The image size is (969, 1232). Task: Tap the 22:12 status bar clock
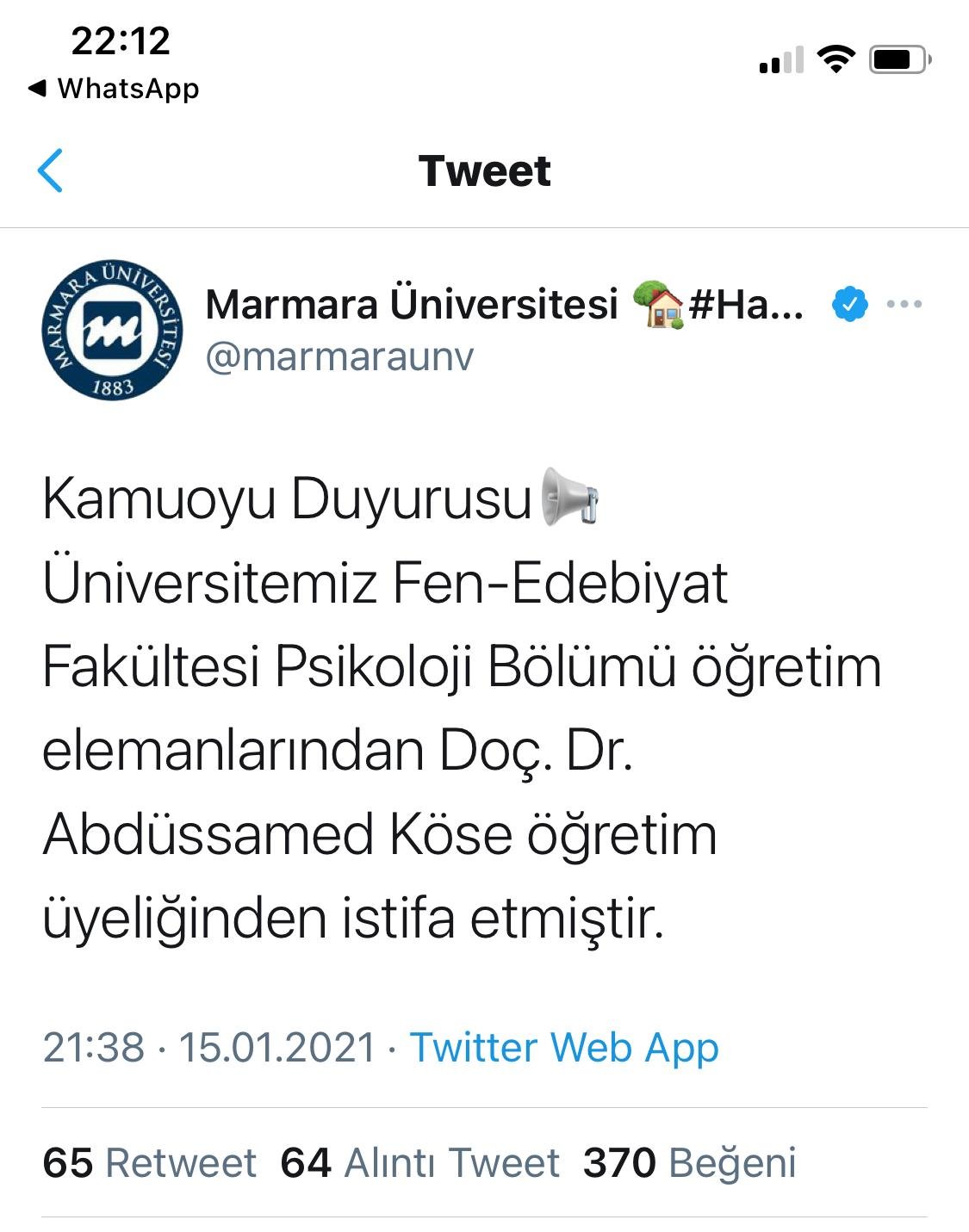pyautogui.click(x=121, y=41)
